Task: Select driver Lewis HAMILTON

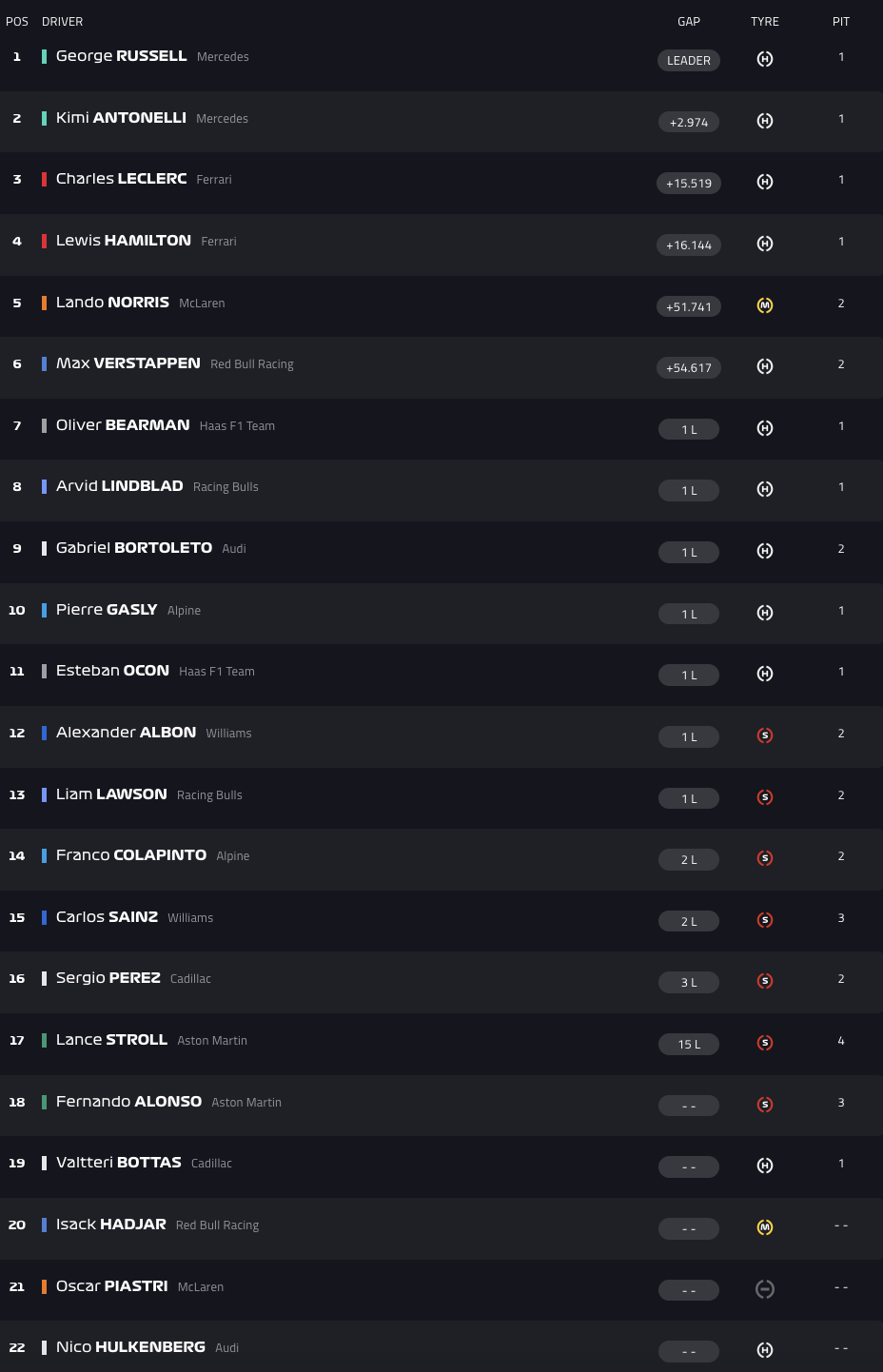Action: [x=124, y=241]
